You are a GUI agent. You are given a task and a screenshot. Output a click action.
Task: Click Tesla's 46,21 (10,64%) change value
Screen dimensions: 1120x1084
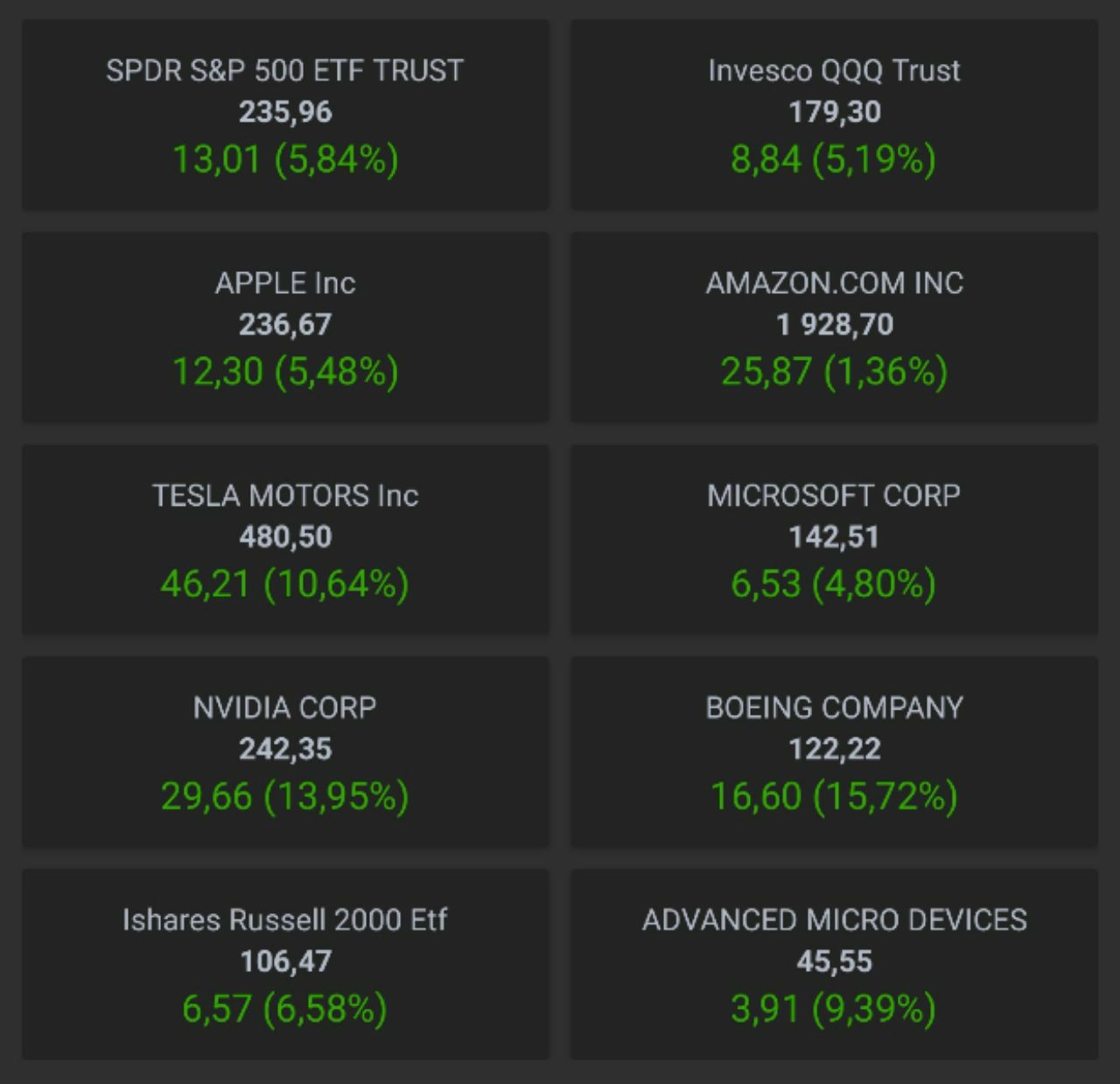tap(285, 584)
